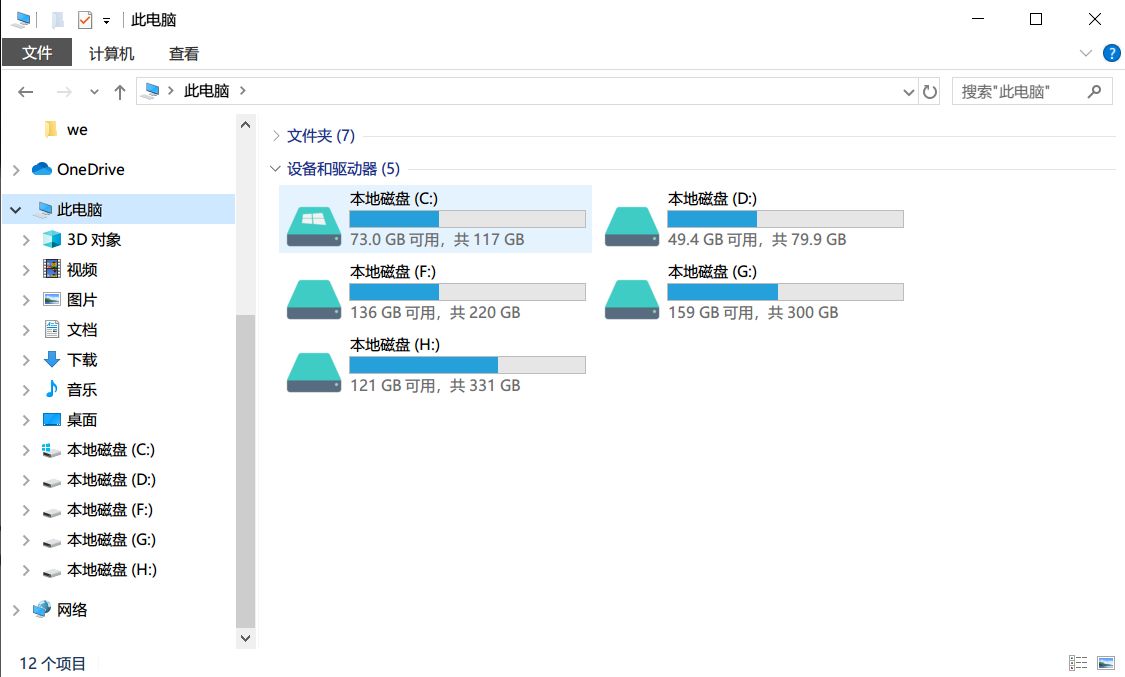Select 本地磁盘 (H:) in navigation tree
The width and height of the screenshot is (1125, 677).
111,570
